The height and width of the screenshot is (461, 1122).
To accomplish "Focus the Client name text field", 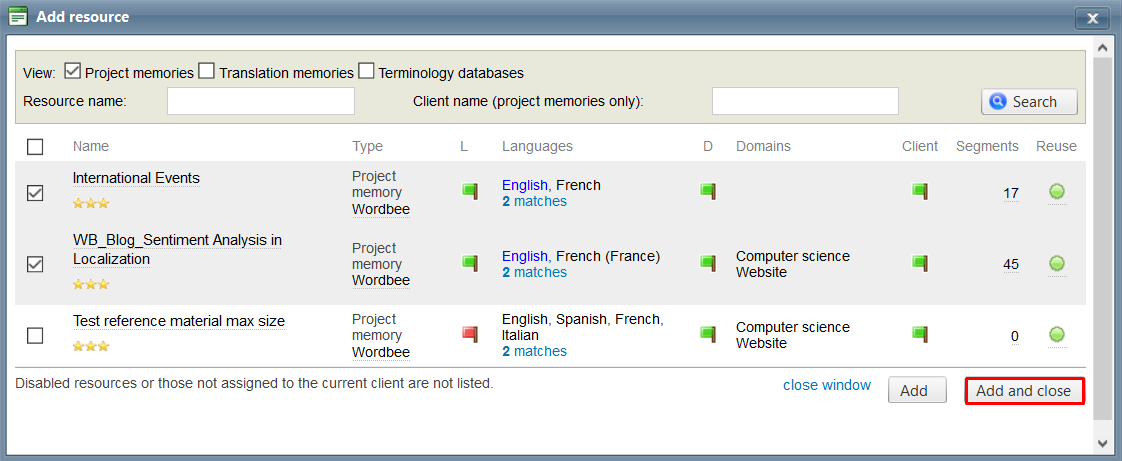I will click(804, 101).
